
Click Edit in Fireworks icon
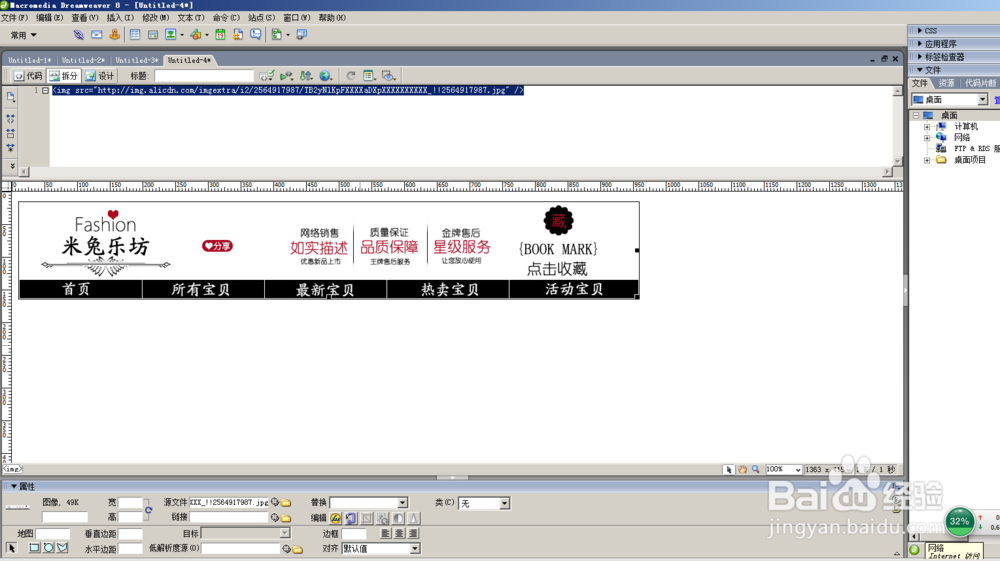(335, 518)
